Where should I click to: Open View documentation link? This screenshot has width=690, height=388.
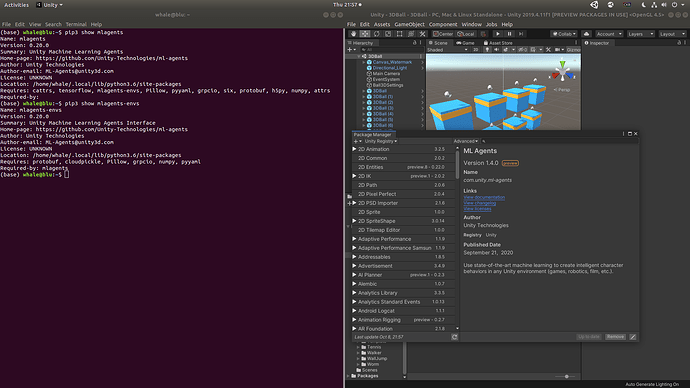pos(484,197)
